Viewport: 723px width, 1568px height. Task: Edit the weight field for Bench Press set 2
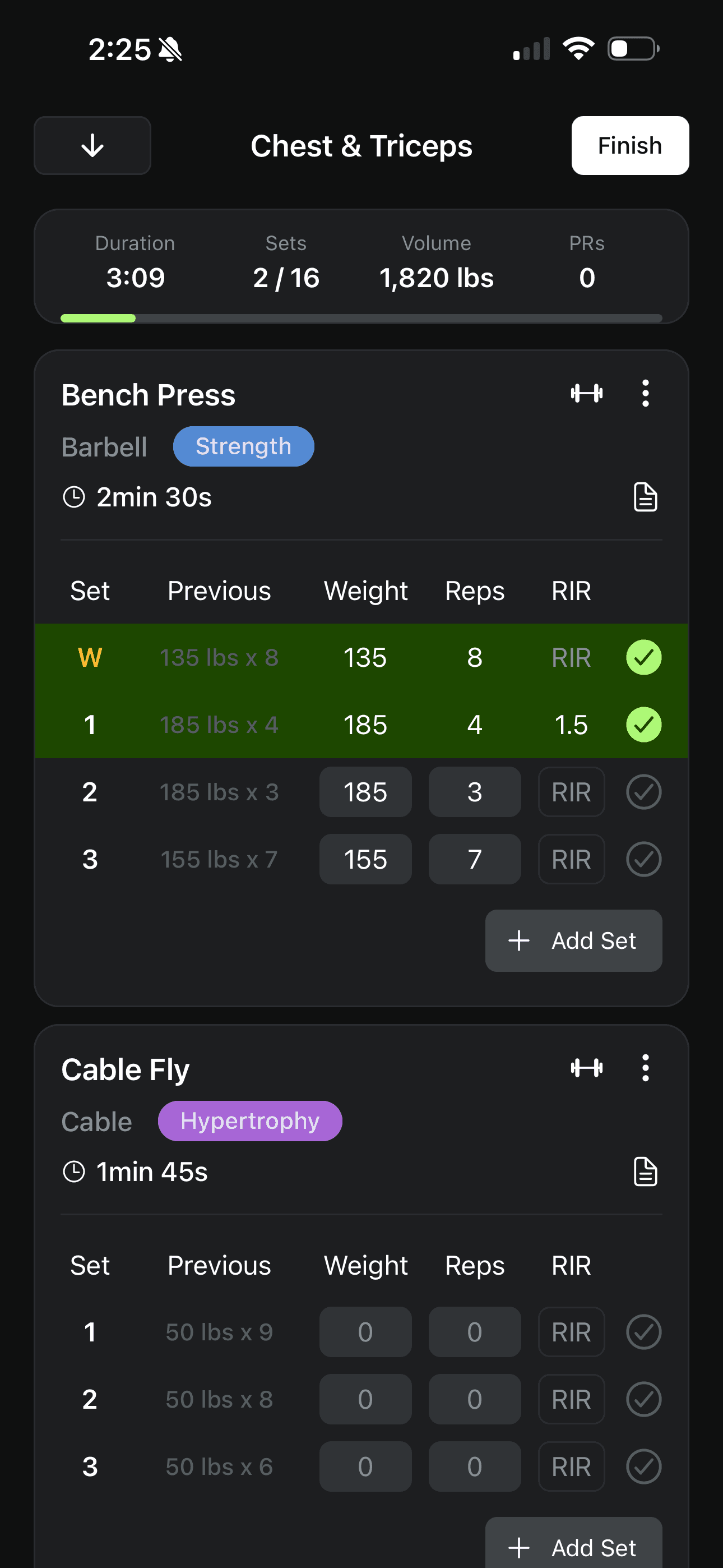click(365, 792)
